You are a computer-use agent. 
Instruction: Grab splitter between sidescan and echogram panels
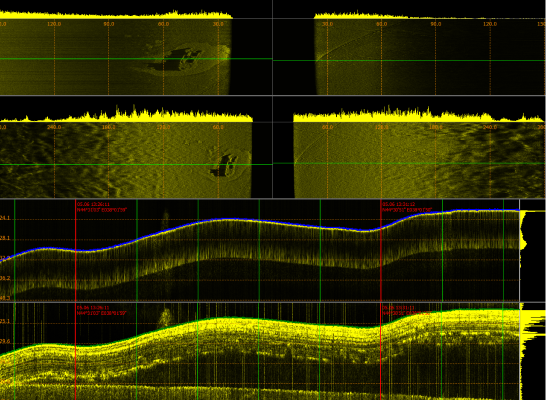click(x=273, y=198)
